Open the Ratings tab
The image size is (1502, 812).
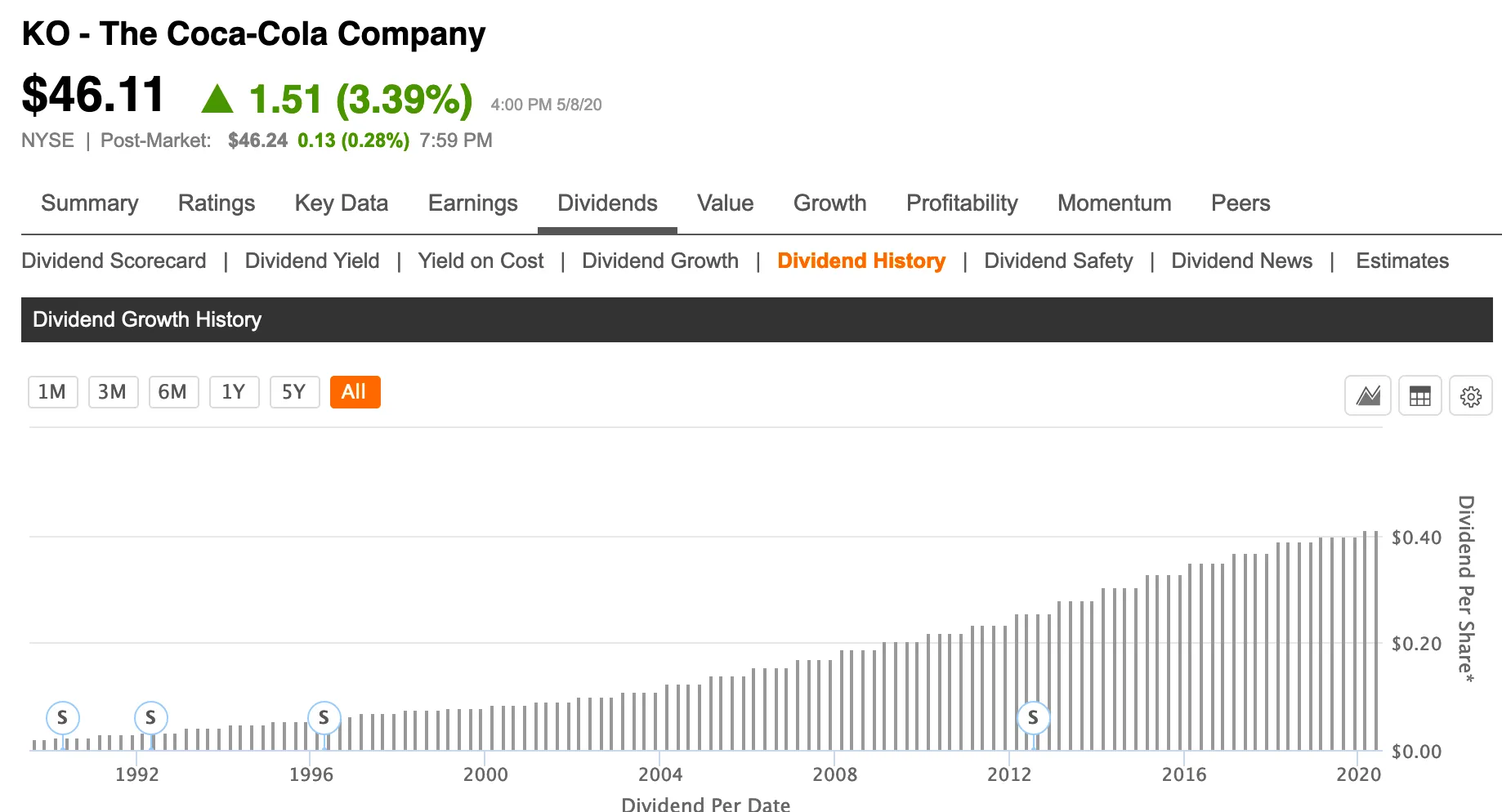tap(217, 203)
